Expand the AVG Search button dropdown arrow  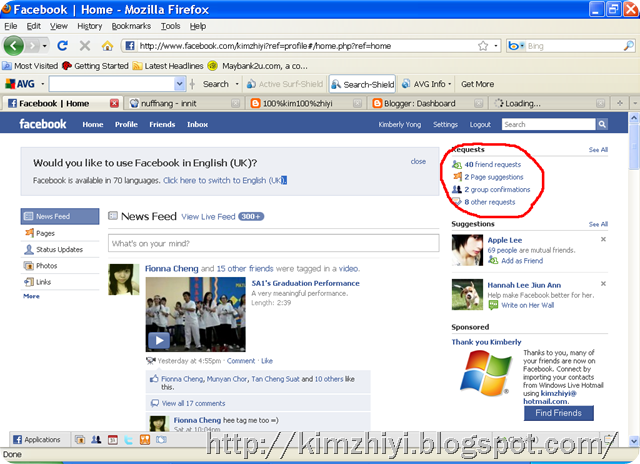(x=237, y=84)
